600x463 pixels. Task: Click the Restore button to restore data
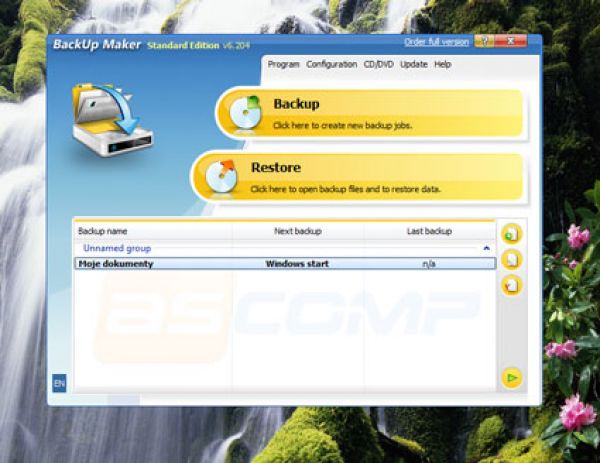(x=358, y=177)
